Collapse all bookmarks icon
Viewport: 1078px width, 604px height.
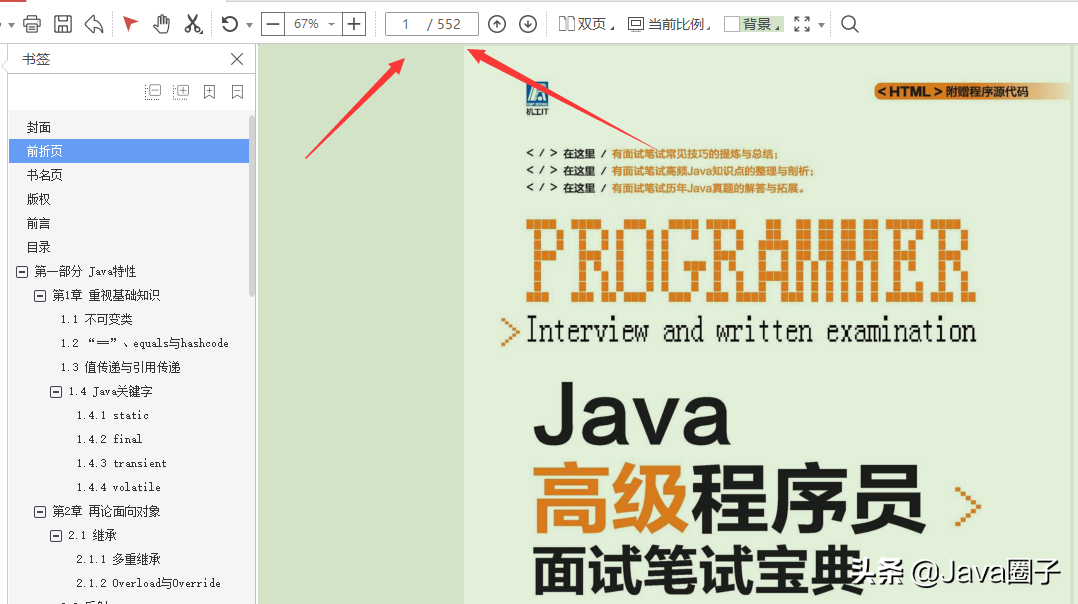(x=153, y=92)
